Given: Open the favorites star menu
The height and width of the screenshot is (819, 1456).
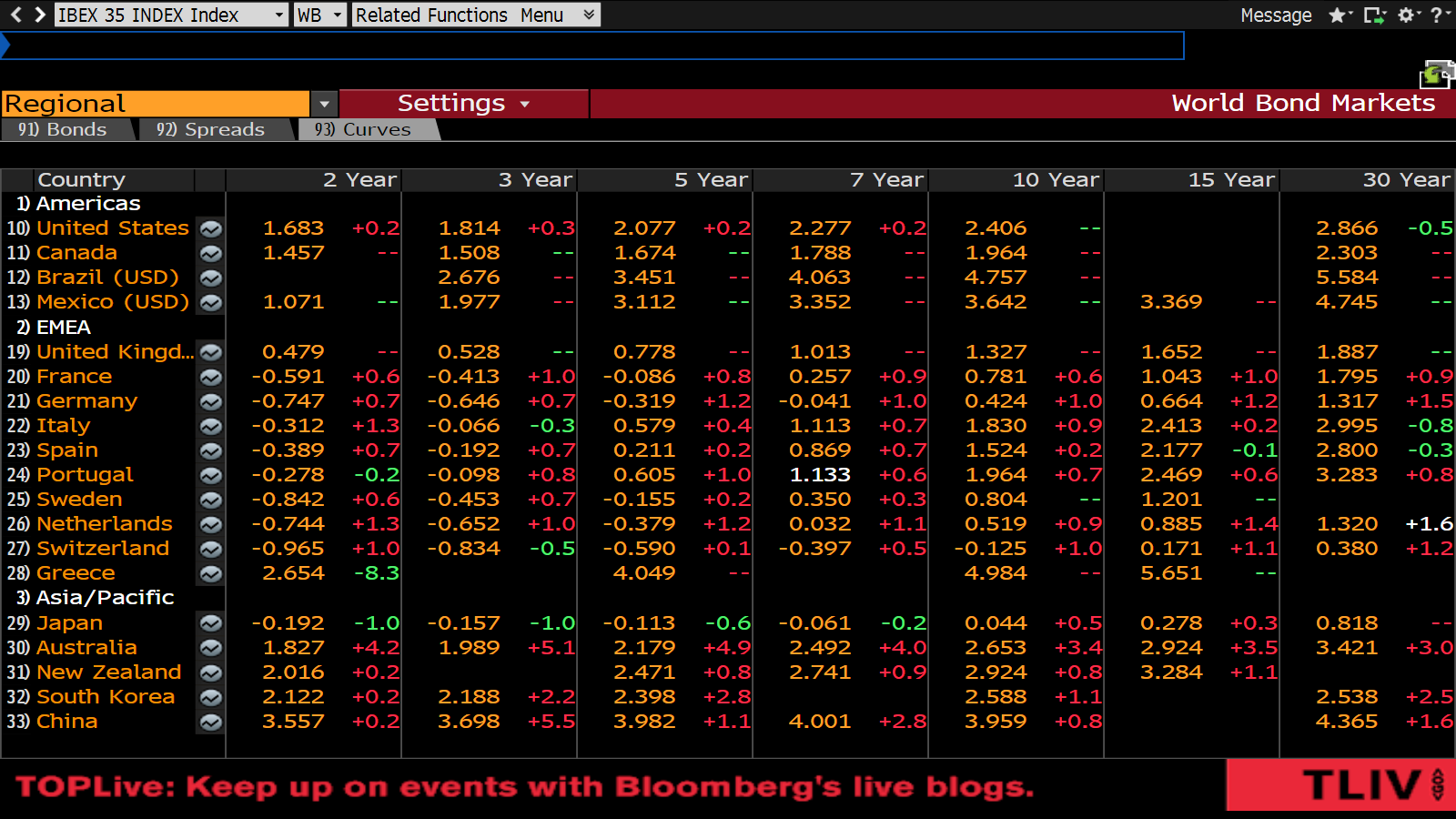Looking at the screenshot, I should click(1340, 15).
